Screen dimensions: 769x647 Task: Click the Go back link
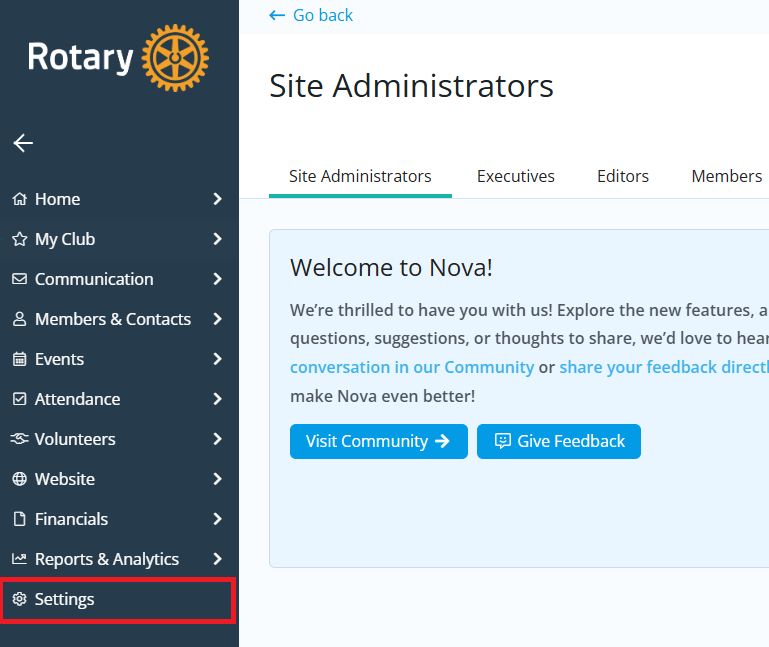(311, 16)
